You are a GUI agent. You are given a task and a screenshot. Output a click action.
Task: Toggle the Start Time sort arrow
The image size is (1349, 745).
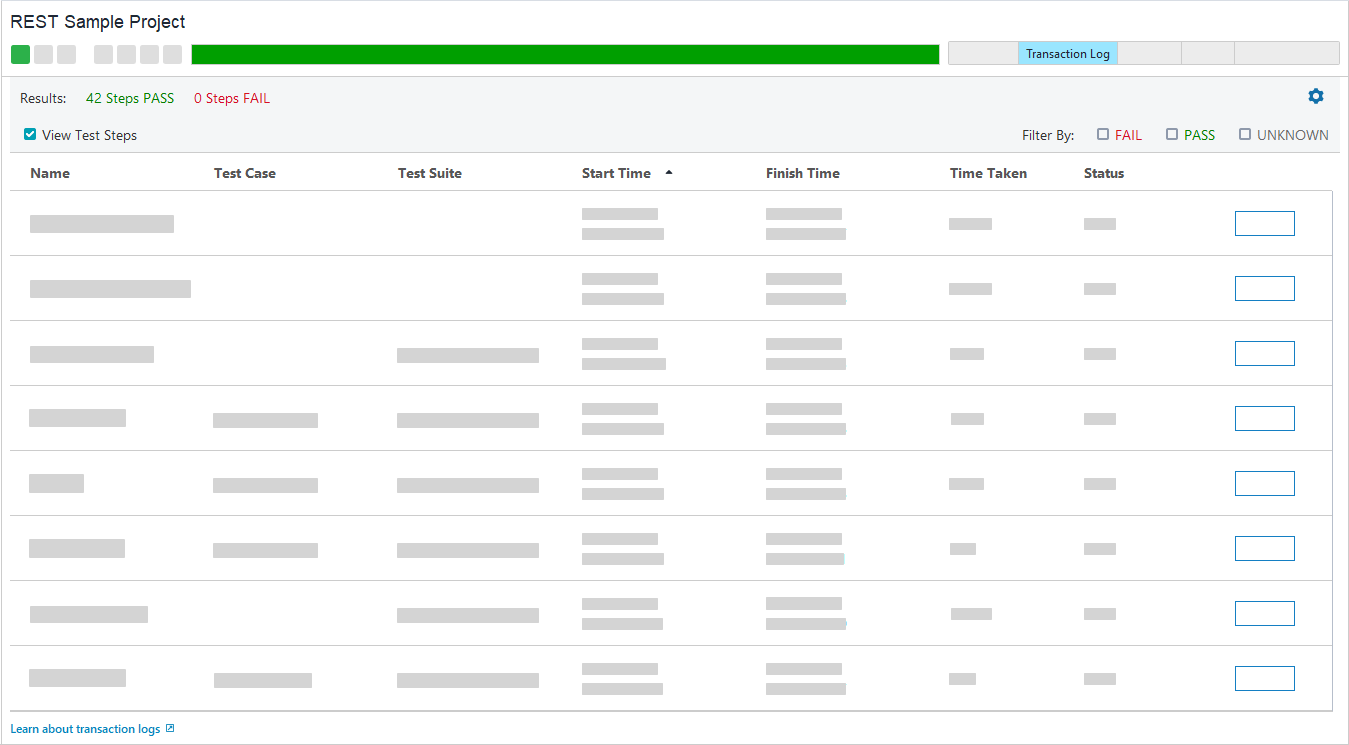[668, 172]
